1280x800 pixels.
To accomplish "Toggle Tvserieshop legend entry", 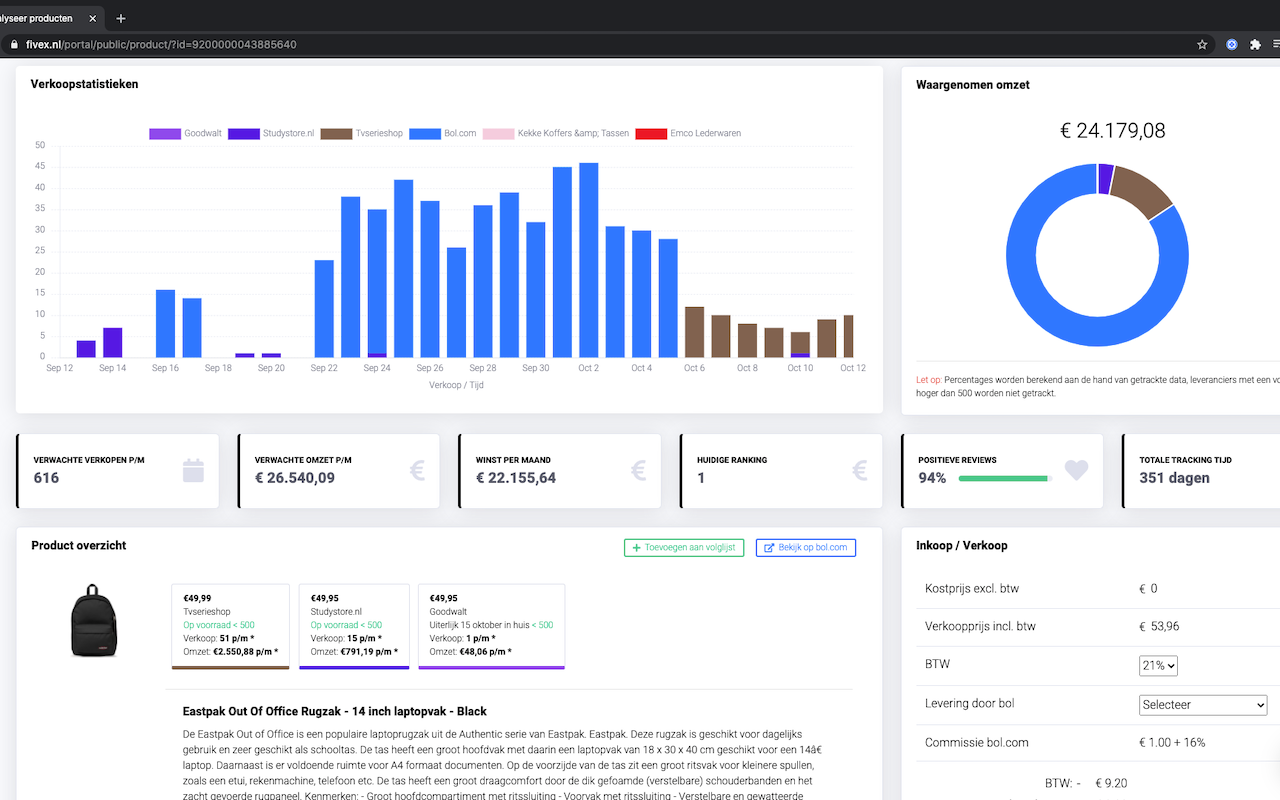I will pyautogui.click(x=361, y=133).
